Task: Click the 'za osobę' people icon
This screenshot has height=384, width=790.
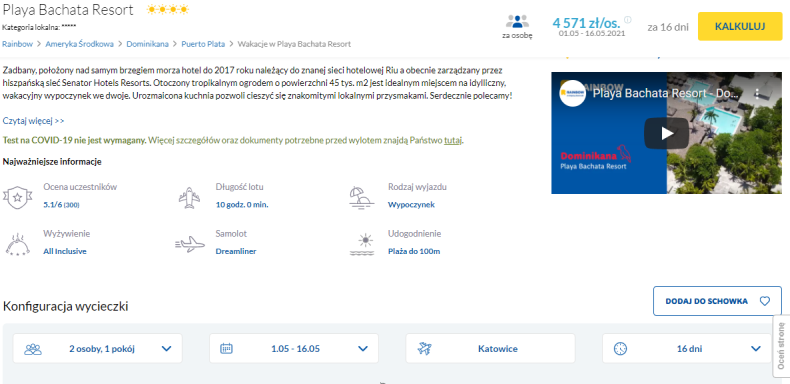Action: click(x=517, y=22)
